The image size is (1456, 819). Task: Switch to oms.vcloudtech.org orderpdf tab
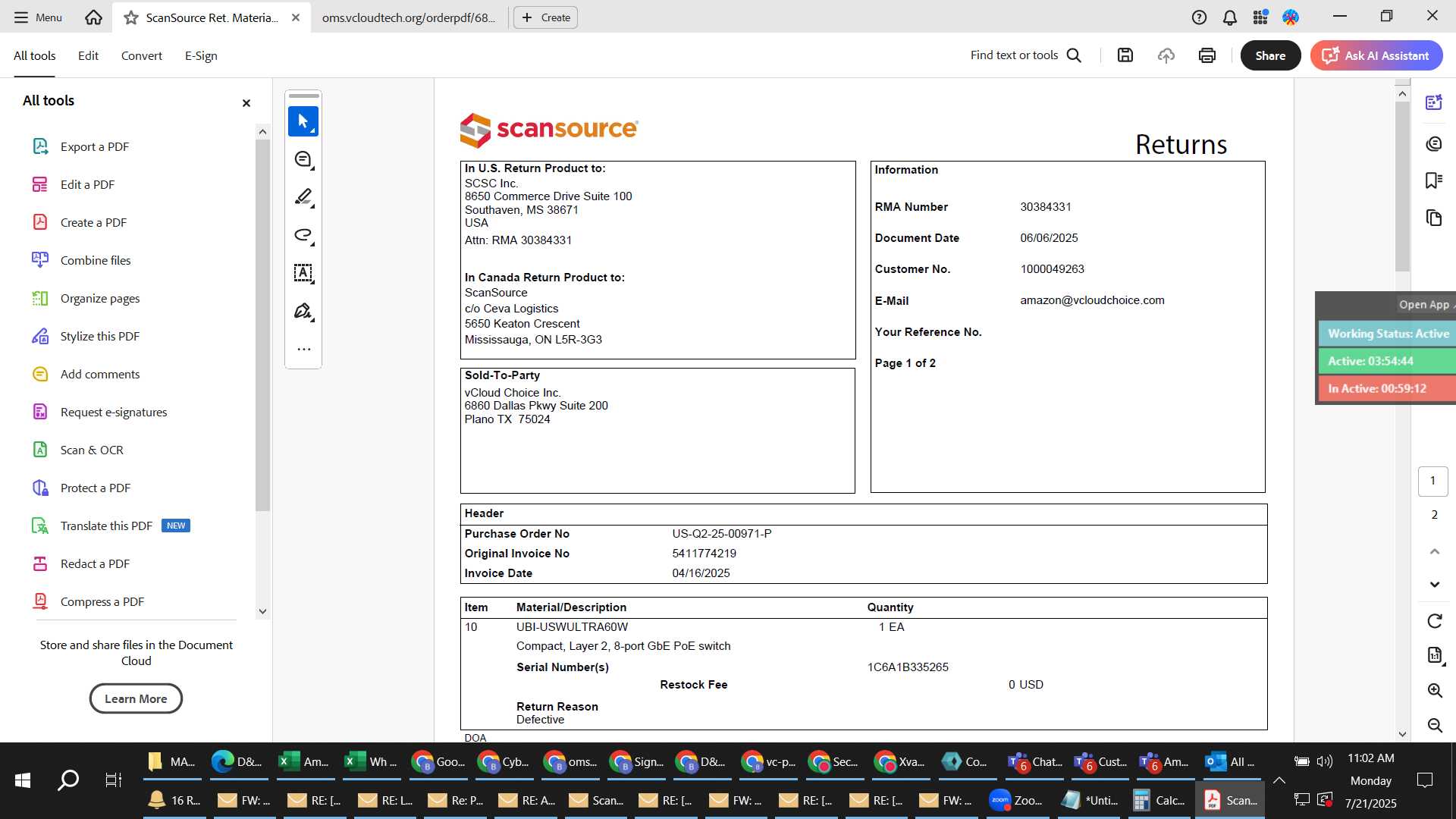click(x=408, y=17)
